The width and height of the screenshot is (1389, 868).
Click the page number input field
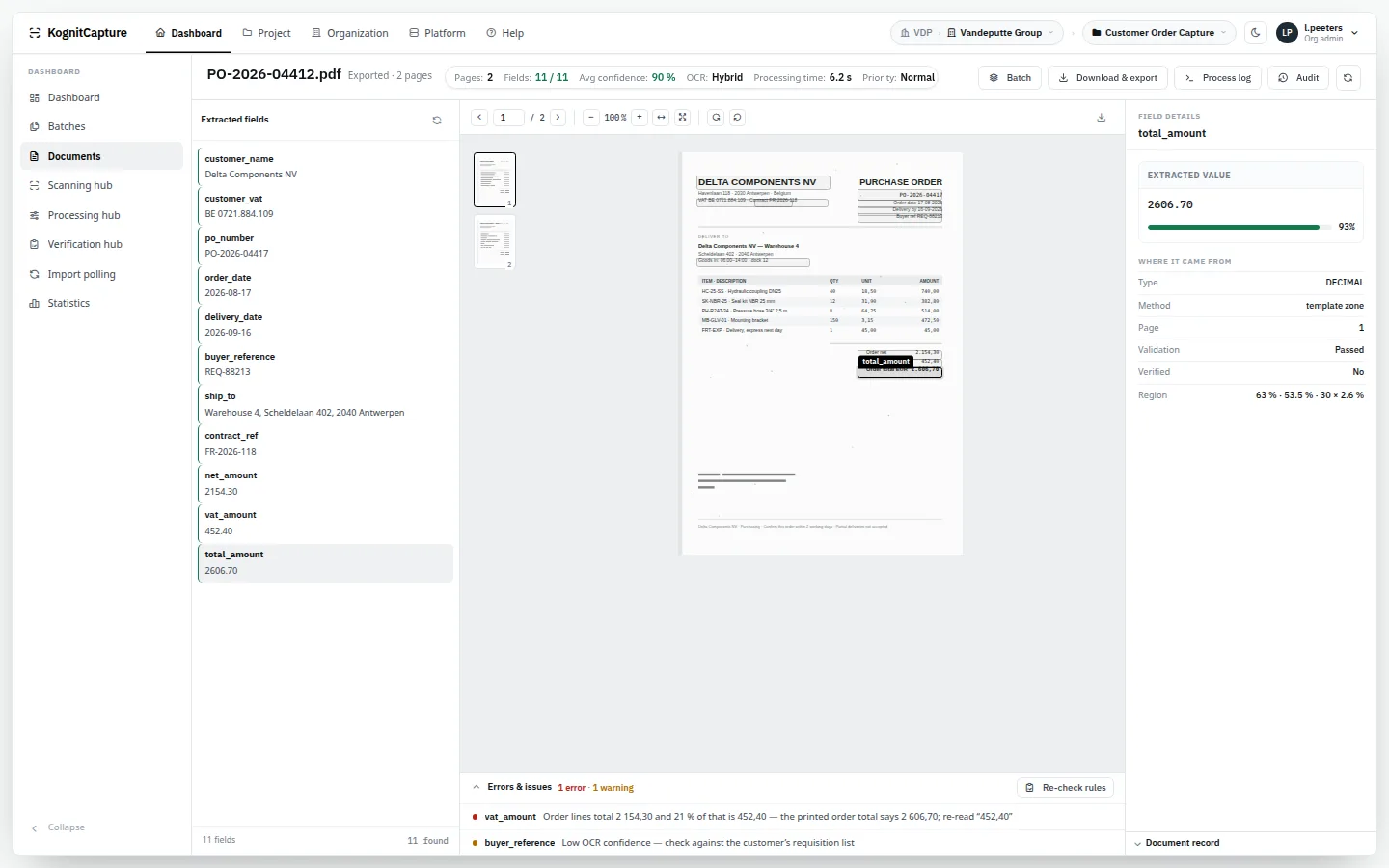pos(509,118)
